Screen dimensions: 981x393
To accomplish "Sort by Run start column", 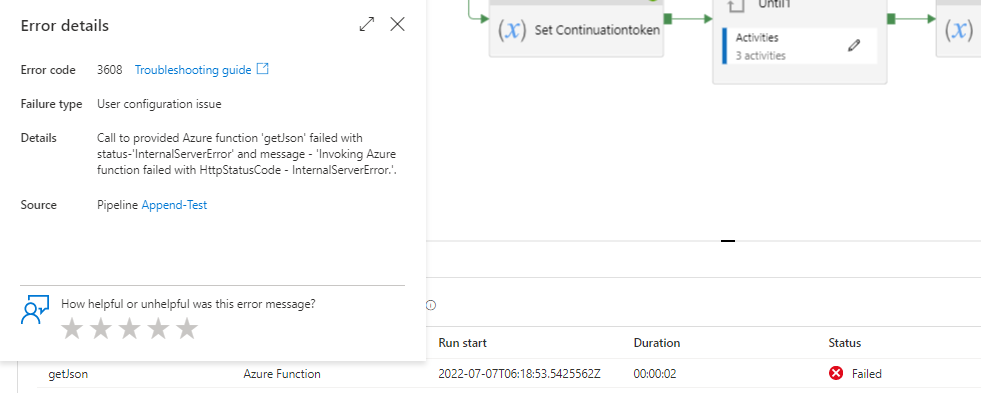I will click(x=462, y=343).
